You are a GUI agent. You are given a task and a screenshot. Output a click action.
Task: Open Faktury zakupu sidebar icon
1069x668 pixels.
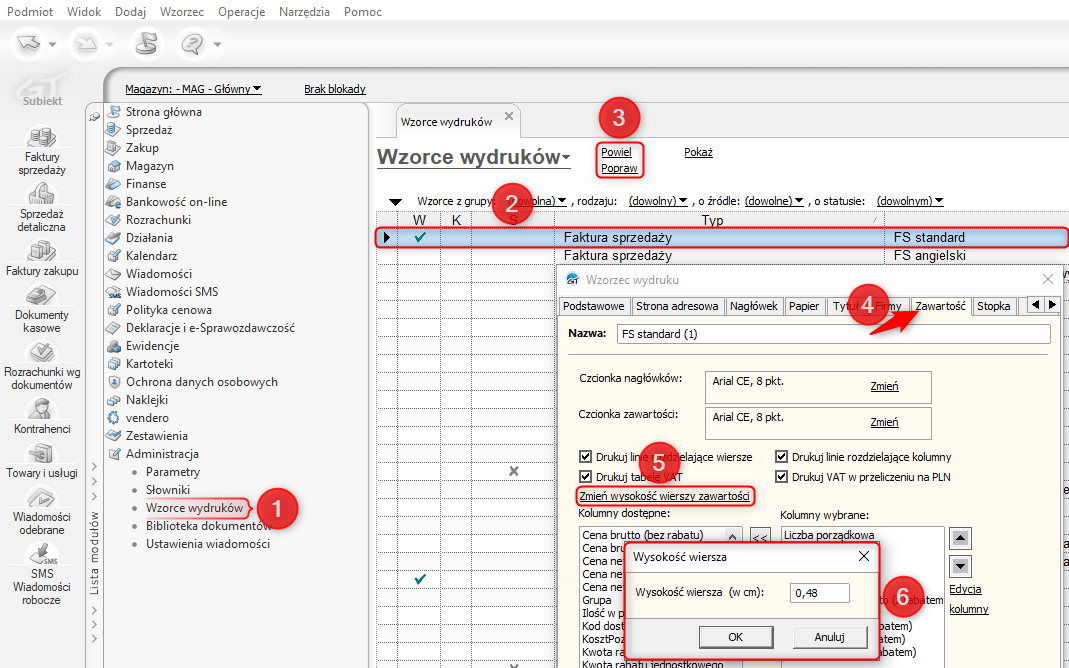(x=42, y=250)
